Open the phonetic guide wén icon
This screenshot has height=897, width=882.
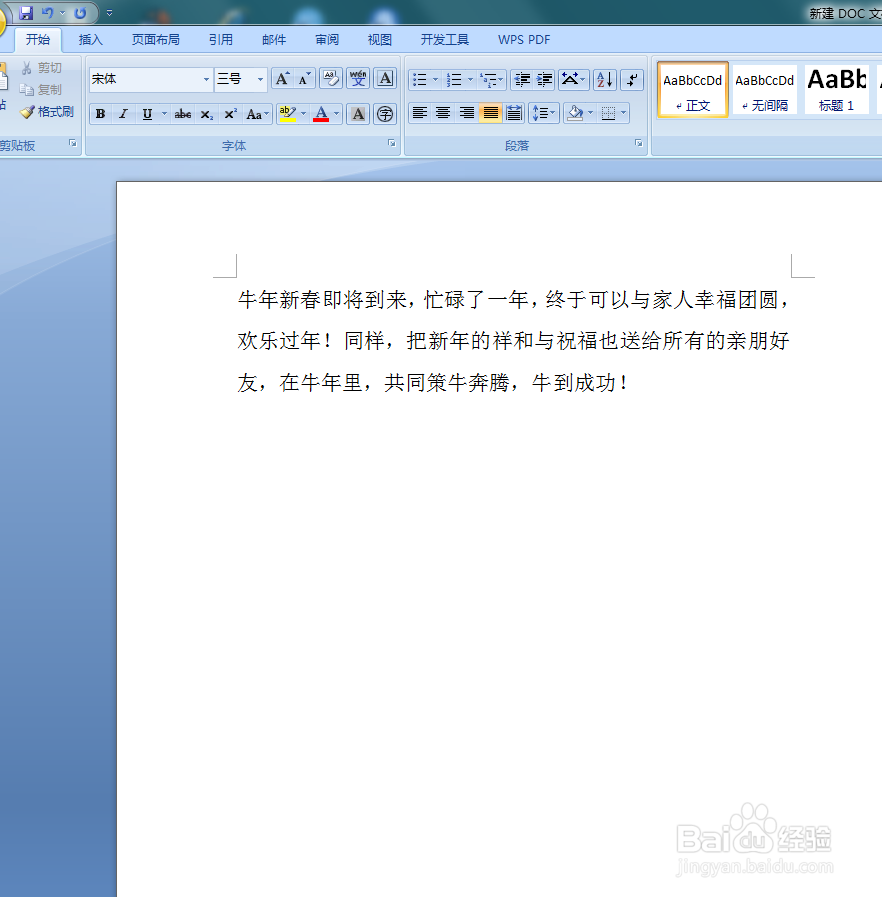click(x=358, y=79)
